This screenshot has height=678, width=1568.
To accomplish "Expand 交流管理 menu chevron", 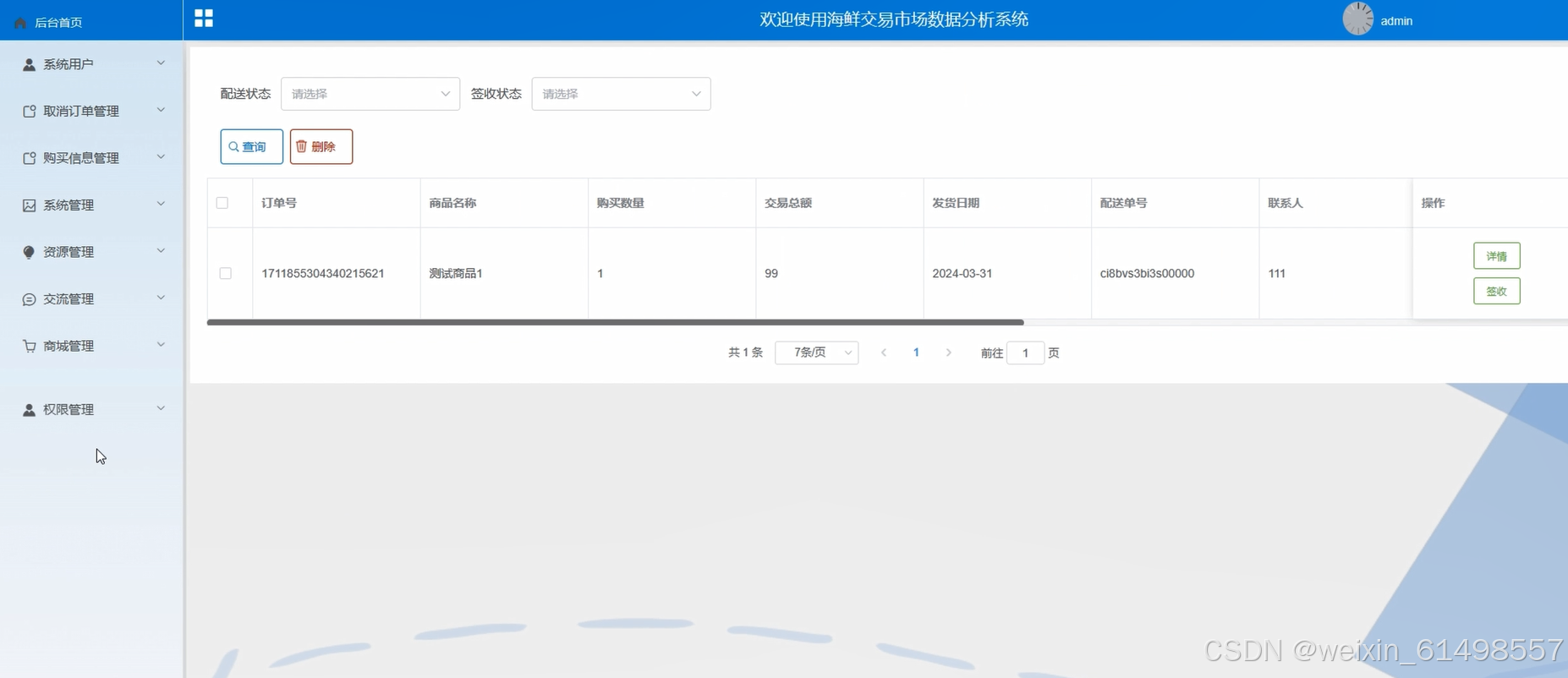I will tap(161, 298).
